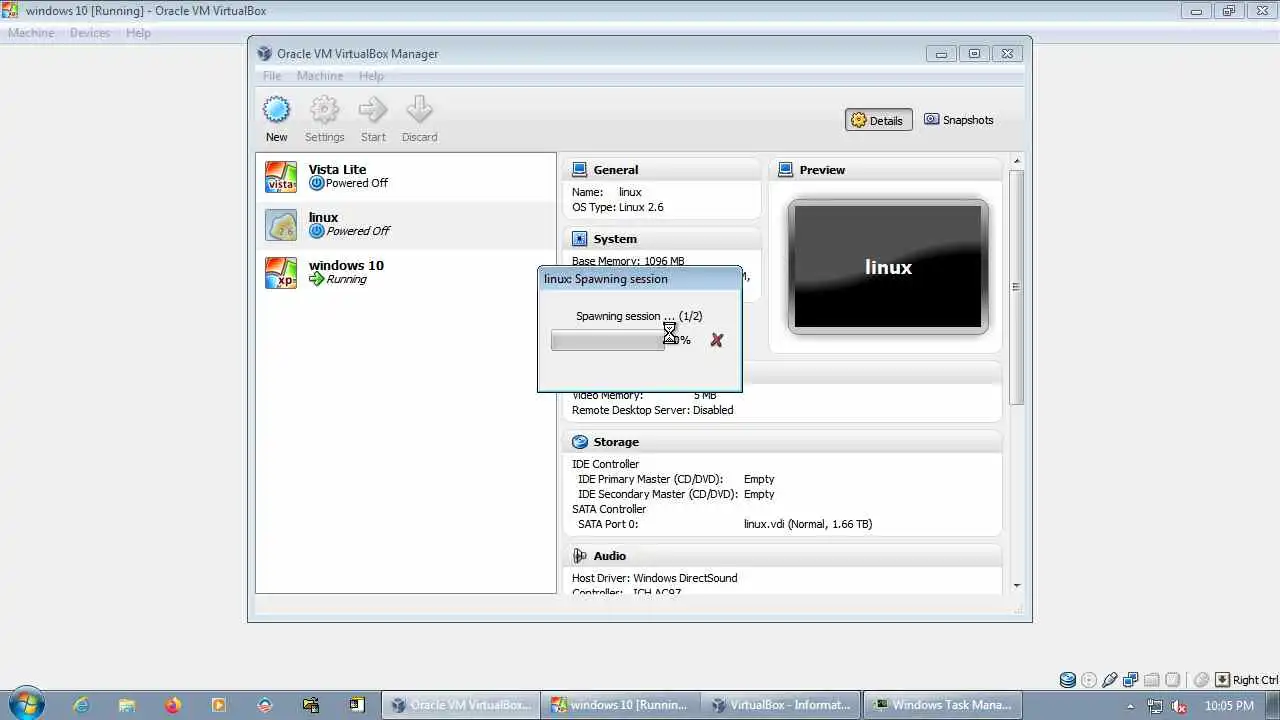Switch to the Details view

point(878,120)
